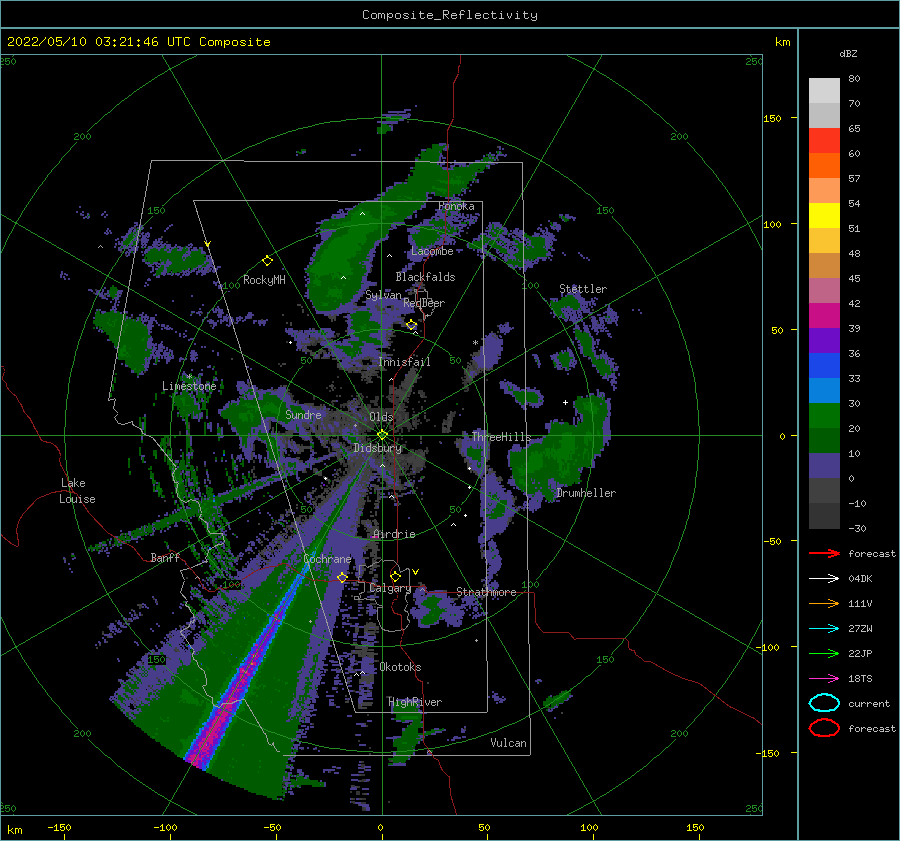Pick the orange 57-60 dBZ swatch
Screen dimensions: 900x841
pyautogui.click(x=824, y=165)
